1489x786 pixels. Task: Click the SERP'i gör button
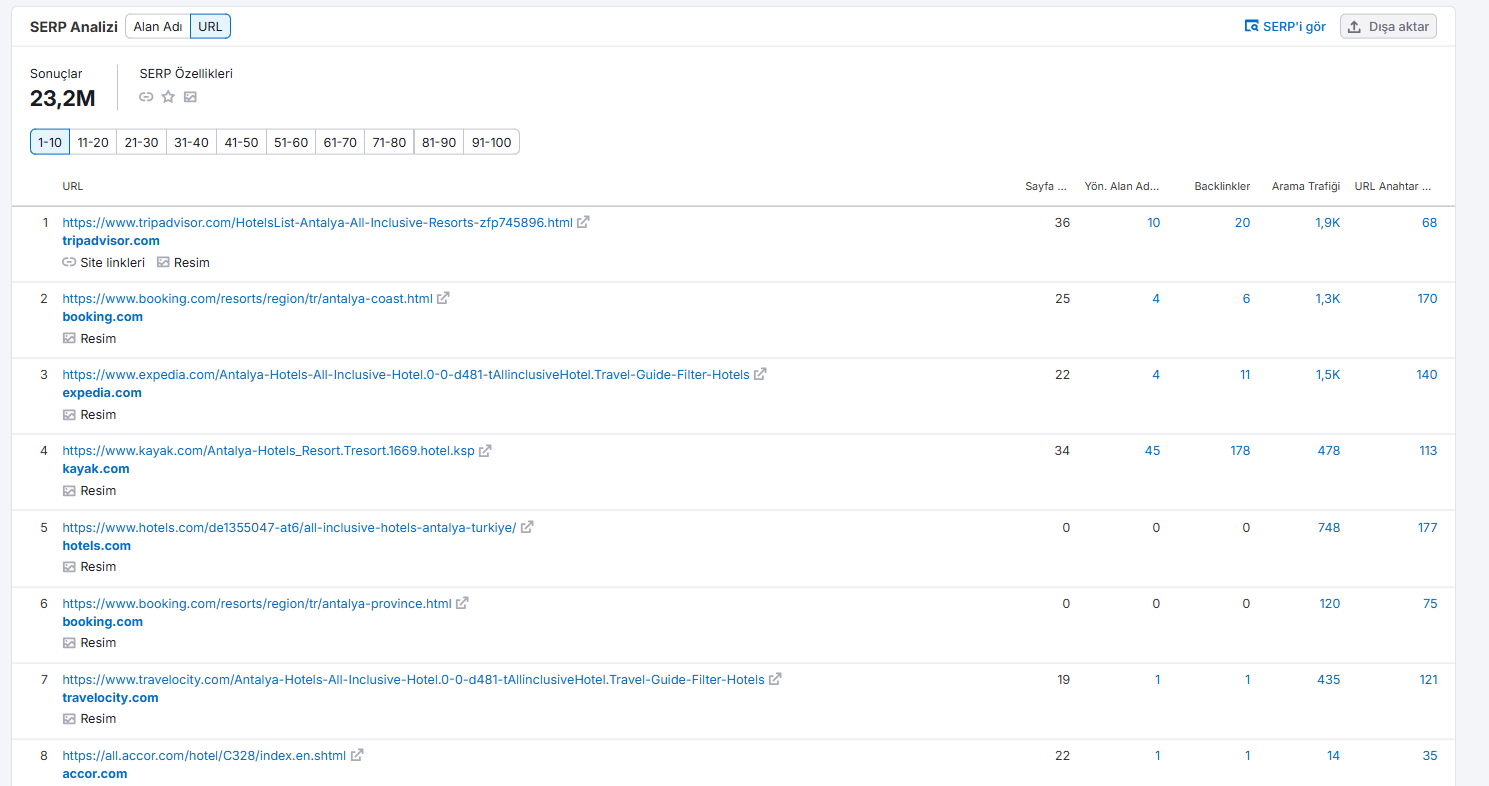point(1285,27)
